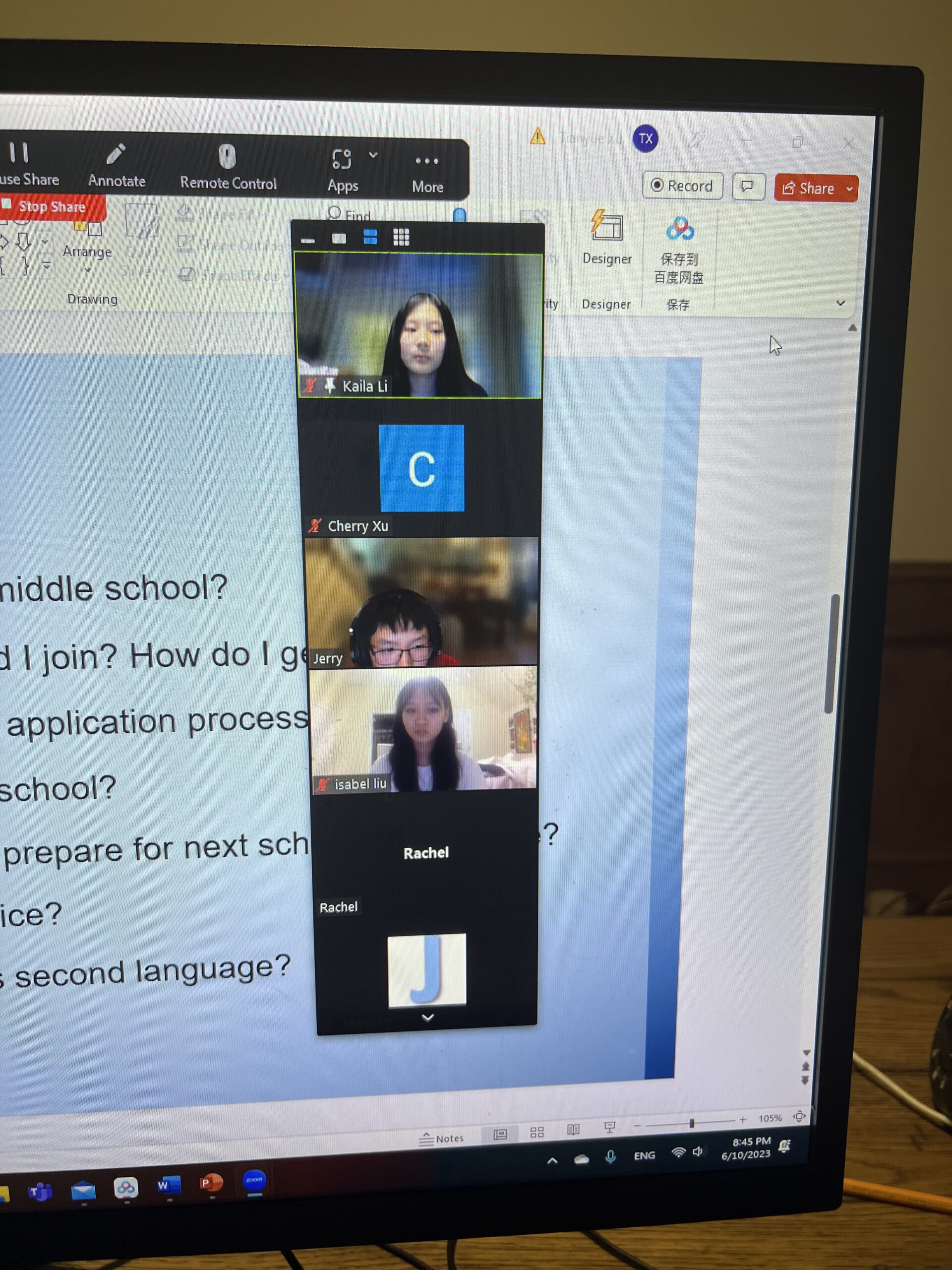Open Wi-Fi network settings in tray
Screen dimensions: 952x1270
click(678, 1152)
